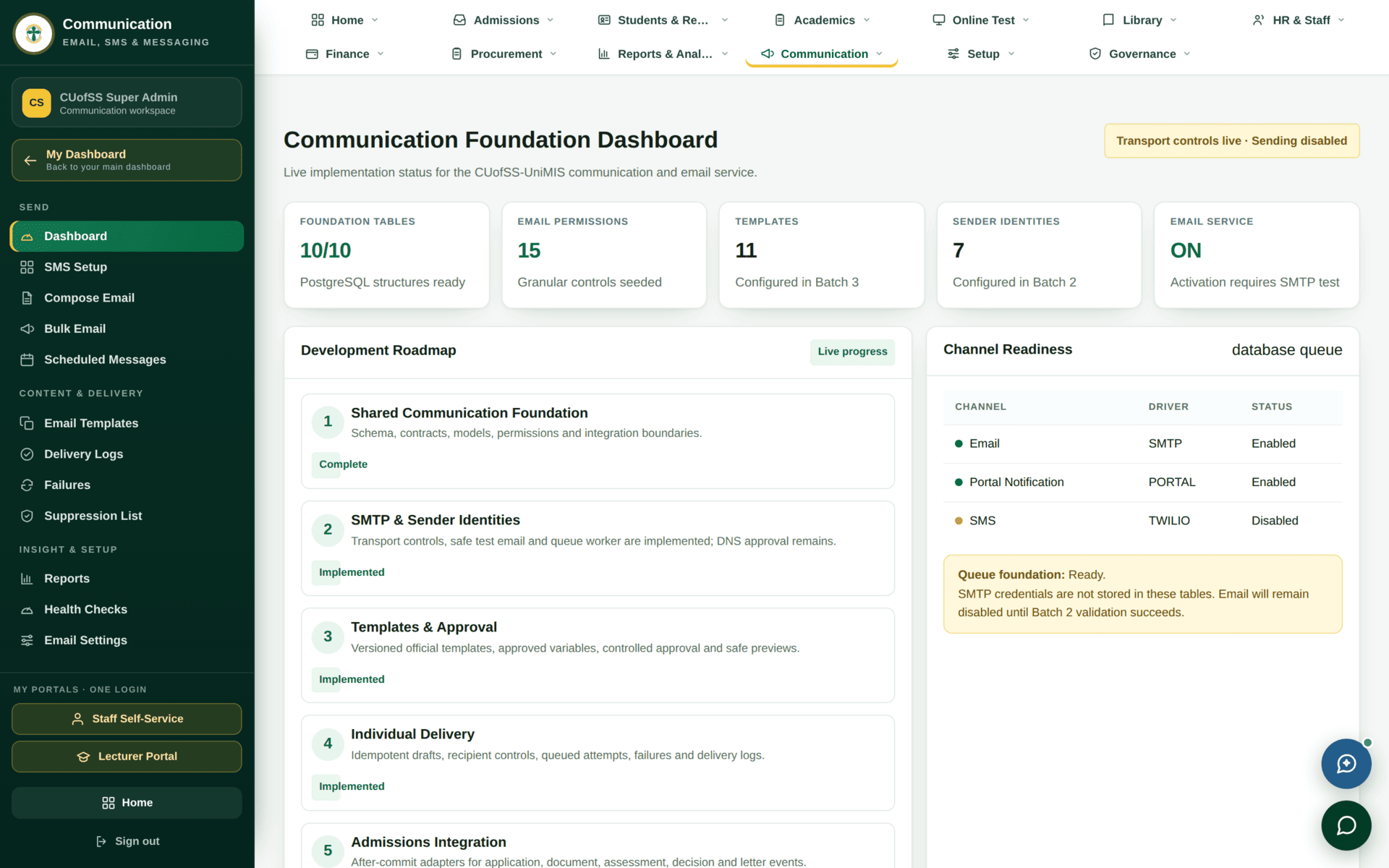Click the My Dashboard back button

pos(127,160)
